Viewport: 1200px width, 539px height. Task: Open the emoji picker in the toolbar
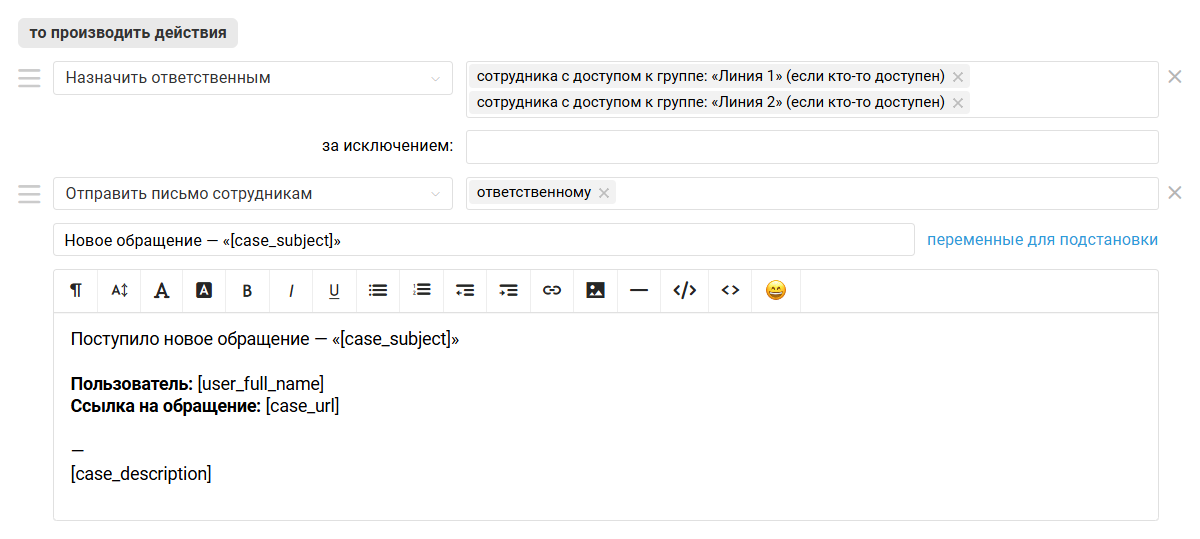click(775, 291)
